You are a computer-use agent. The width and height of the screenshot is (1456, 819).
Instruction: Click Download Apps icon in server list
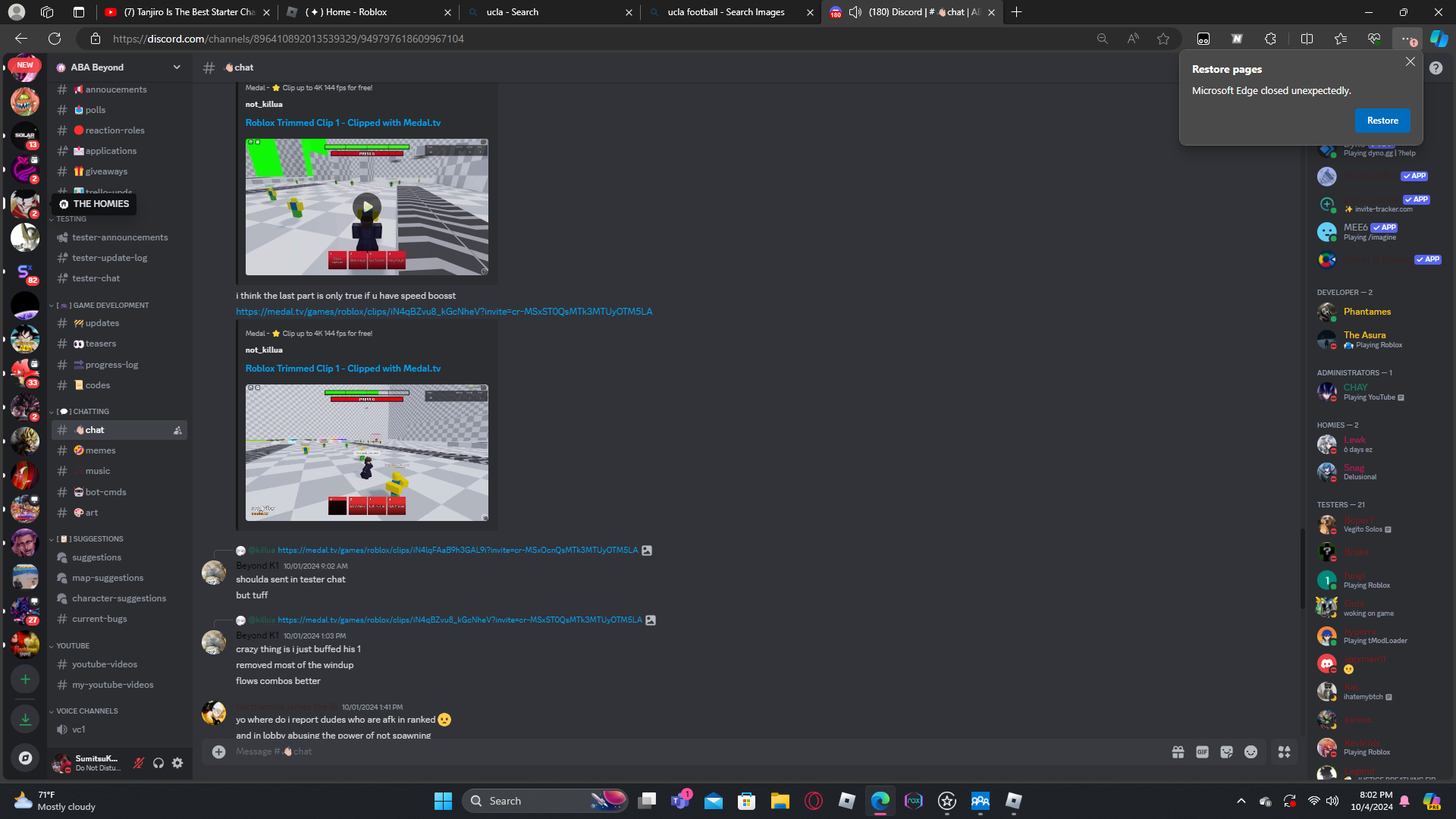[25, 718]
